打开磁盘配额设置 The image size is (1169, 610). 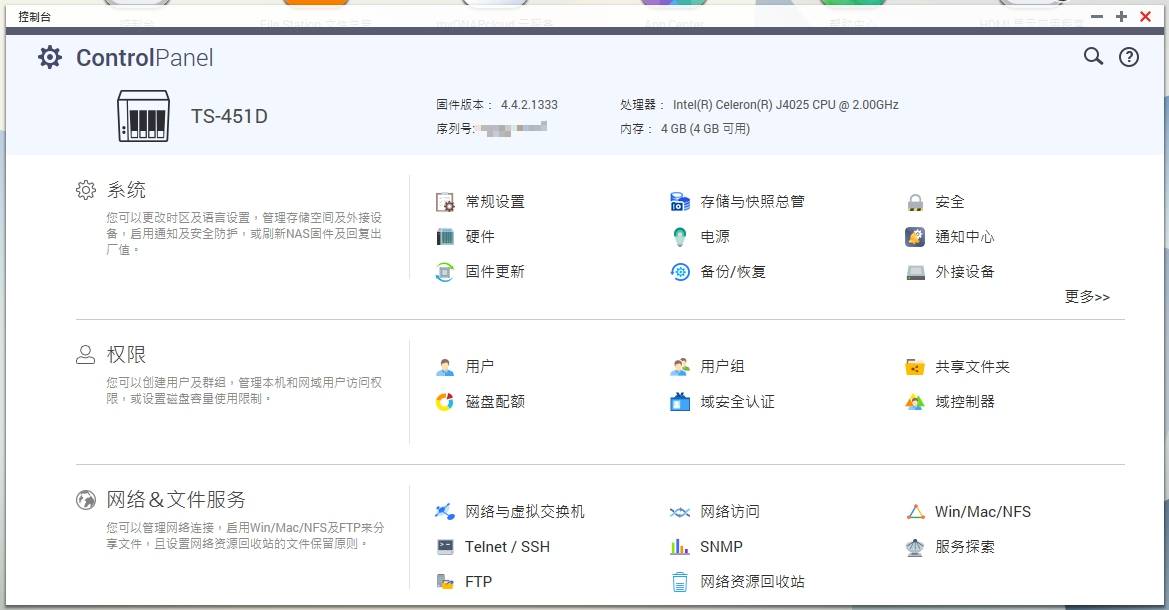click(498, 401)
